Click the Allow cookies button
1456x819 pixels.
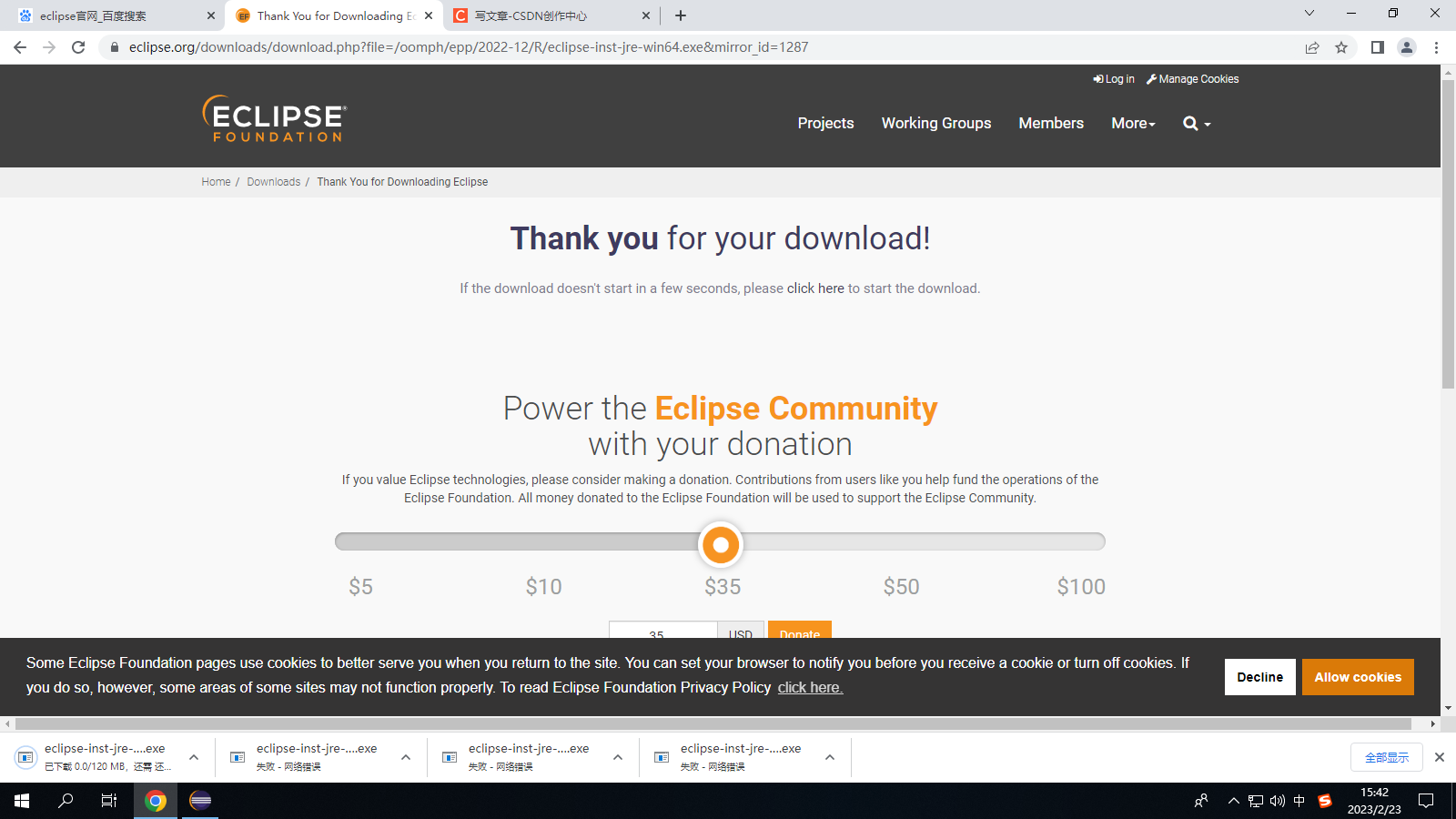(x=1358, y=676)
